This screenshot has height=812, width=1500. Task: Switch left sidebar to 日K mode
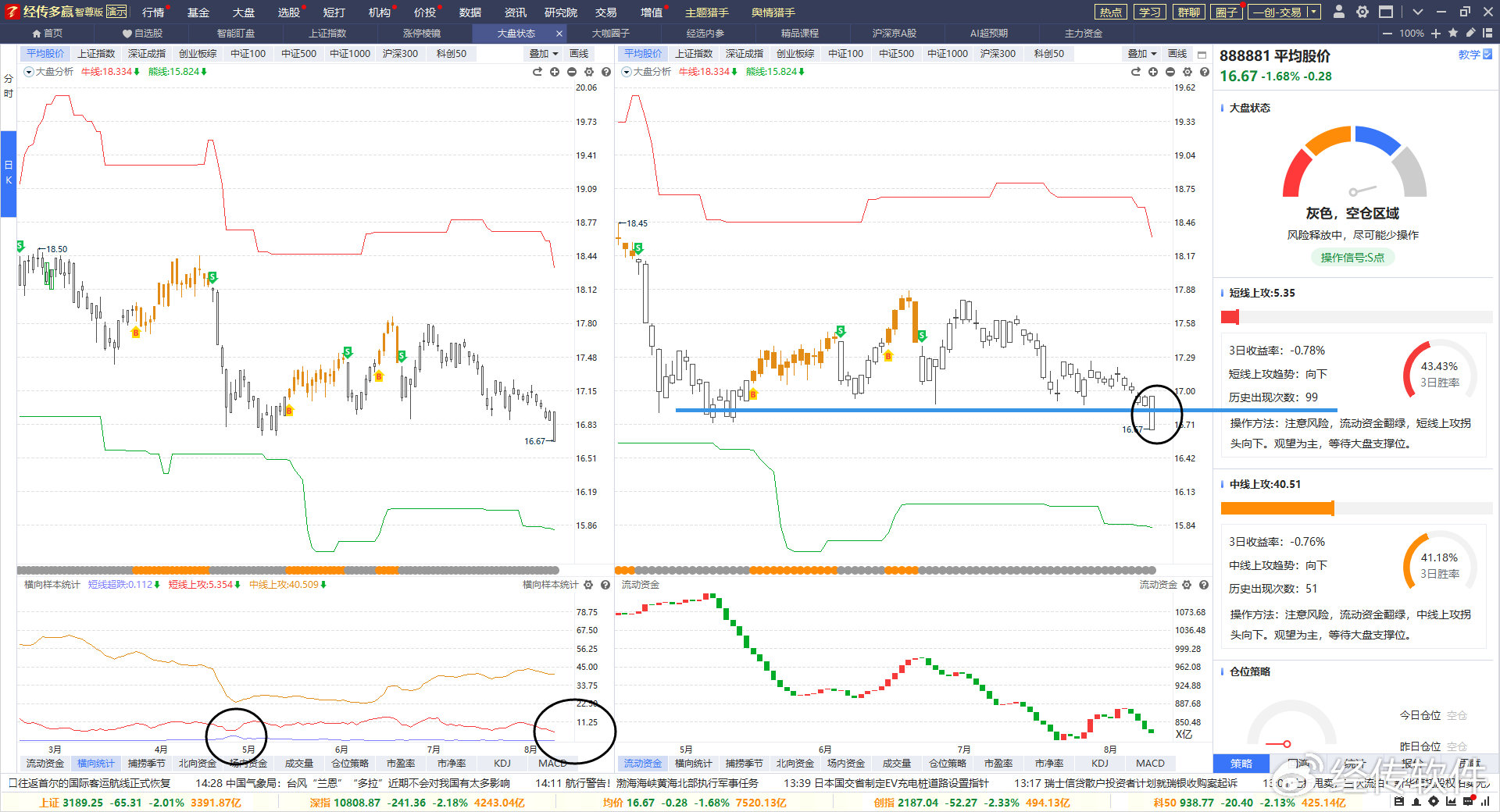[9, 173]
